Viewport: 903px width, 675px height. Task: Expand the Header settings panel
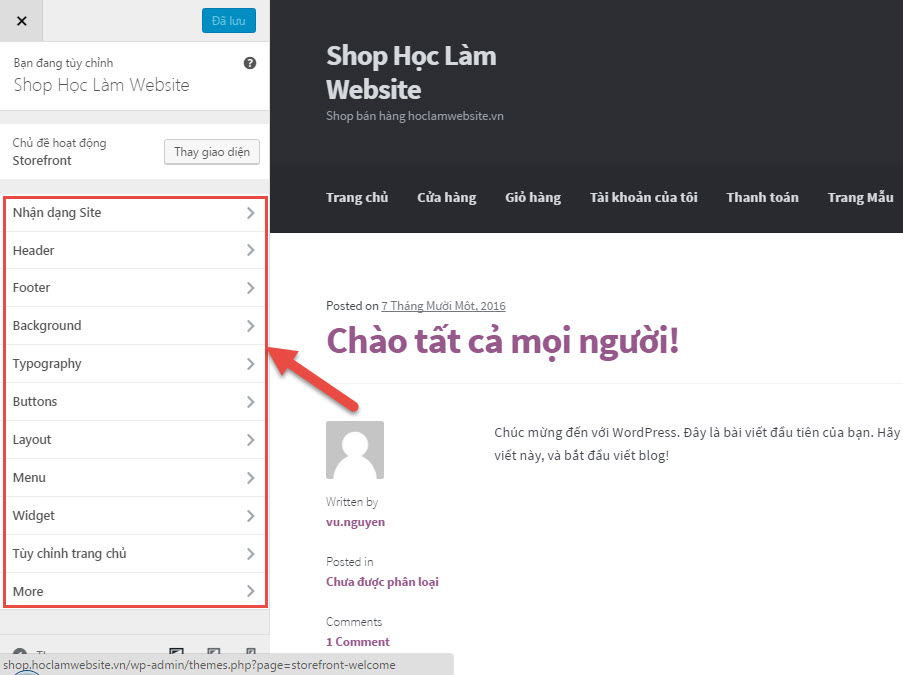tap(135, 250)
